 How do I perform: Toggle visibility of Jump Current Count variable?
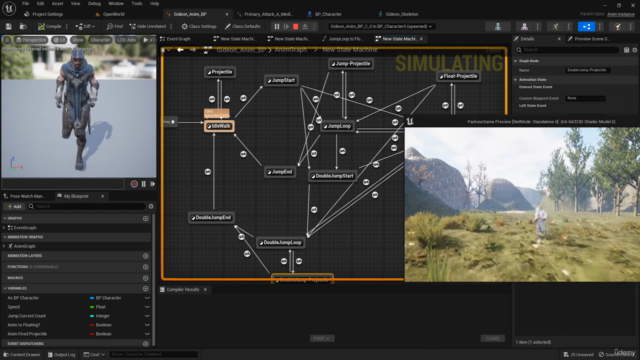click(147, 316)
